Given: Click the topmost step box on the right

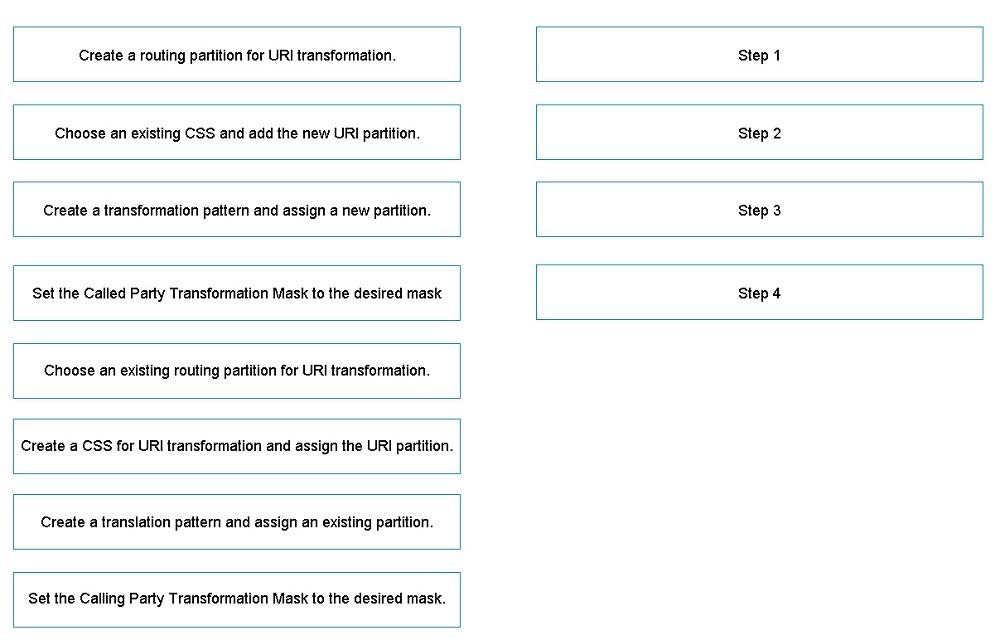Looking at the screenshot, I should click(x=759, y=55).
